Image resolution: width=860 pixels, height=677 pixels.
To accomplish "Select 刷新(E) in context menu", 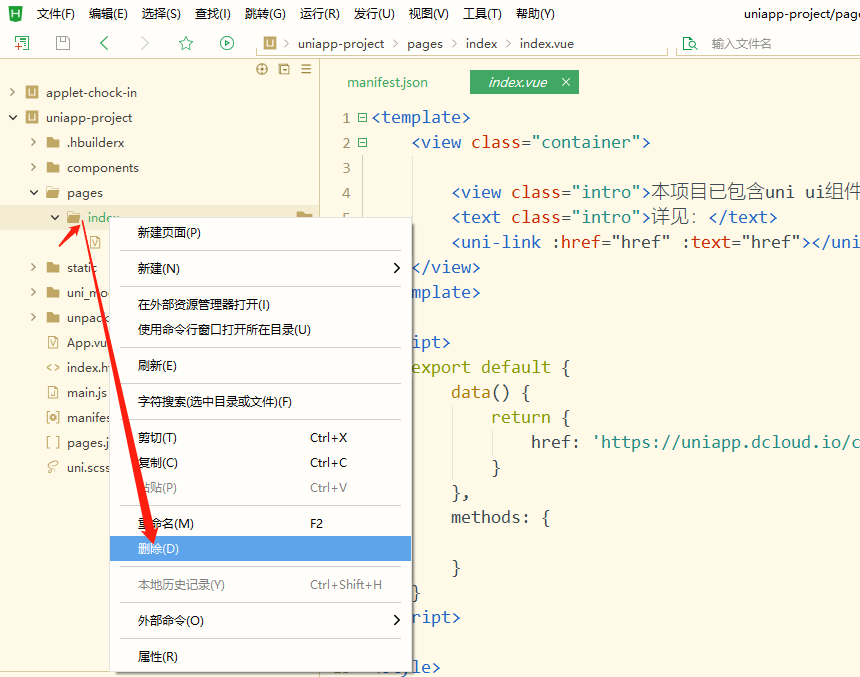I will (260, 365).
